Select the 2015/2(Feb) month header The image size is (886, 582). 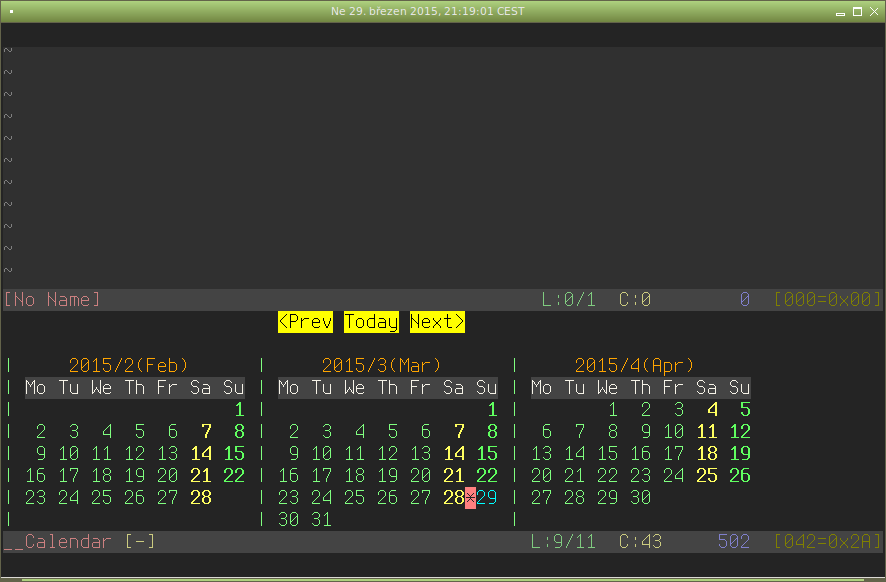click(128, 366)
